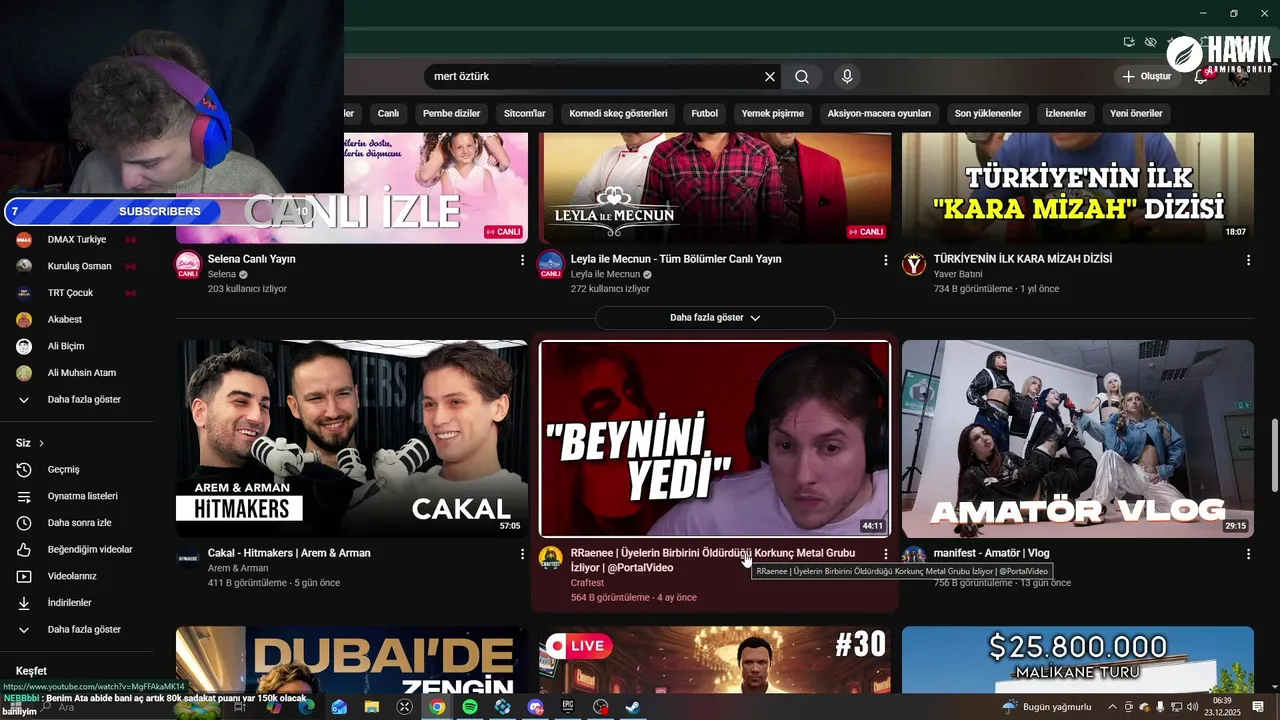The width and height of the screenshot is (1280, 720).
Task: Expand the Daha fazla göster results divider
Action: pos(715,318)
